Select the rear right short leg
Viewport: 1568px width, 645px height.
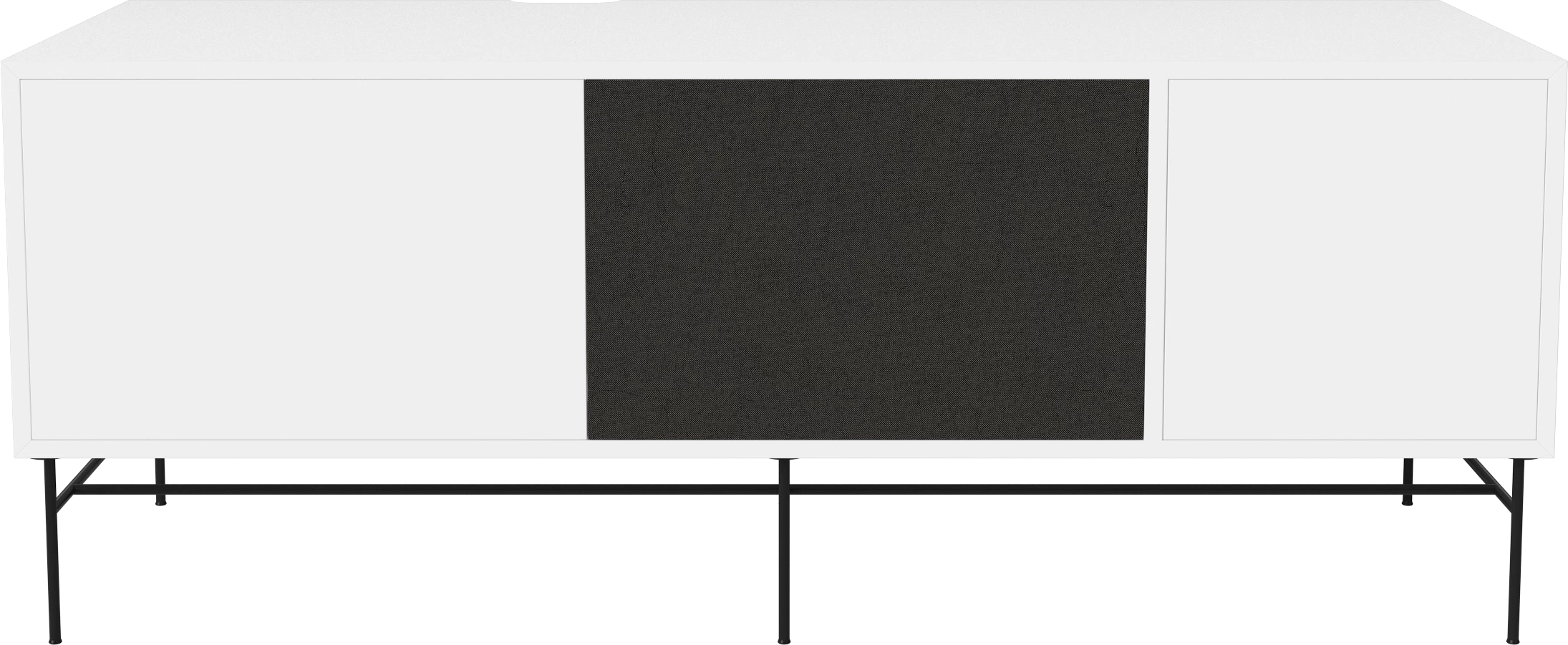tap(1408, 481)
